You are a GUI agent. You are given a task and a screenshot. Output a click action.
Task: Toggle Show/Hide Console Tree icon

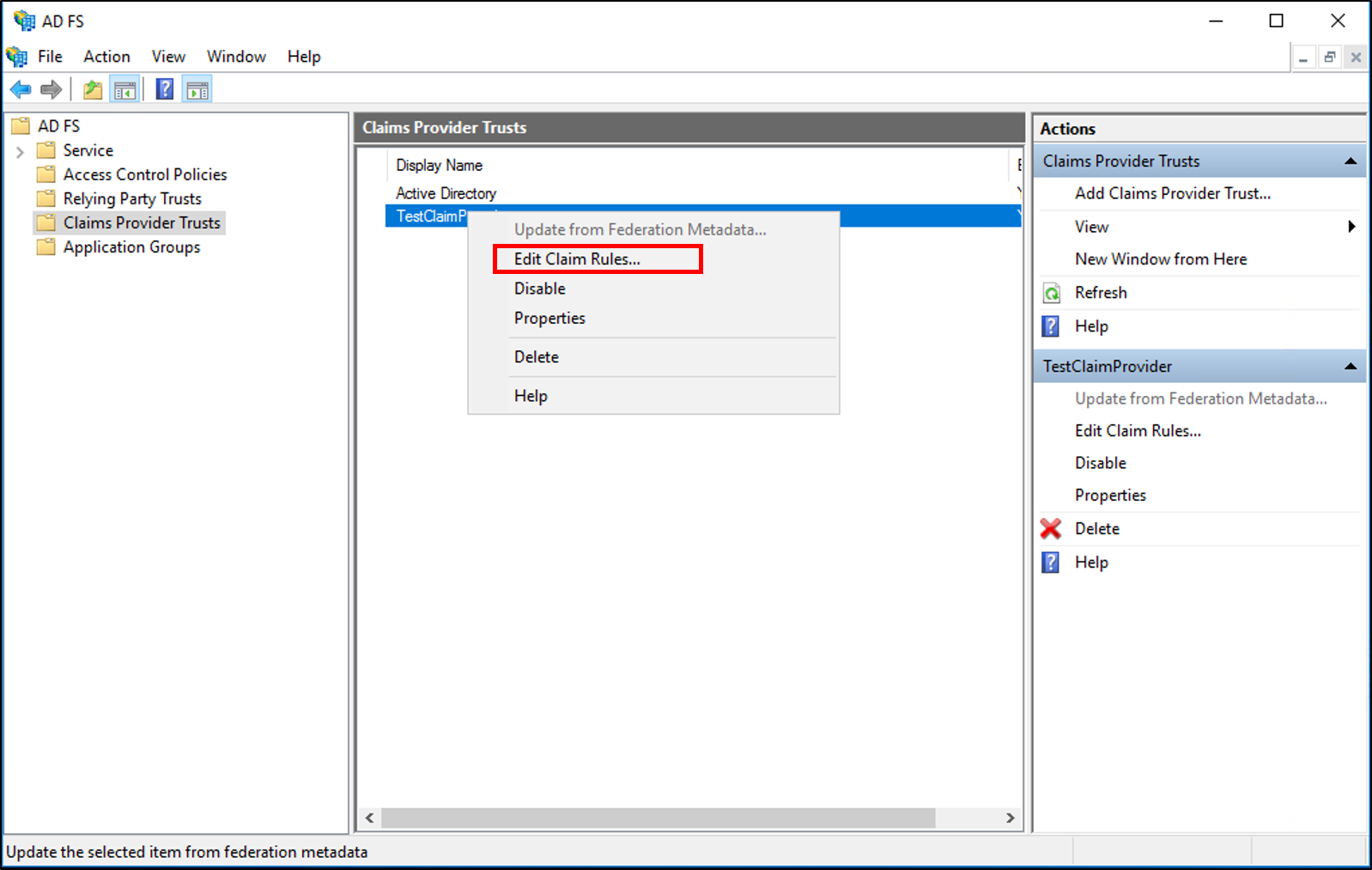pos(125,89)
